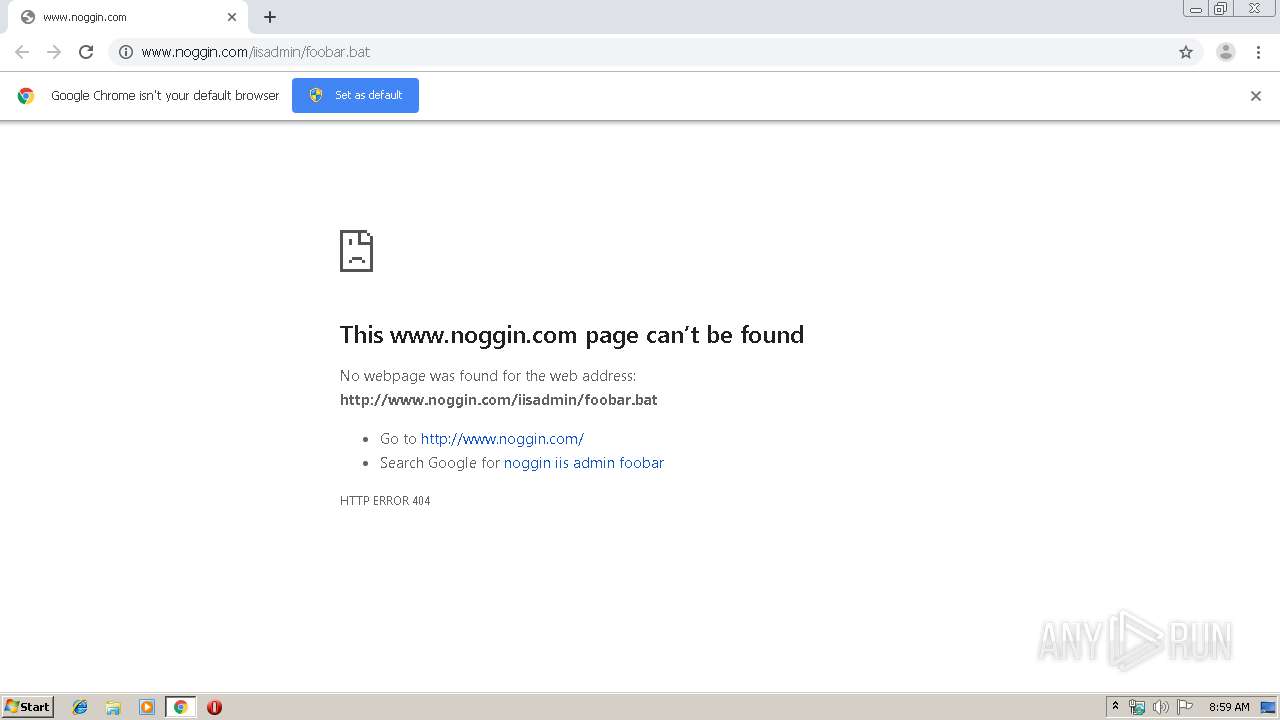The width and height of the screenshot is (1280, 720).
Task: Close the www.noggin.com tab
Action: (232, 17)
